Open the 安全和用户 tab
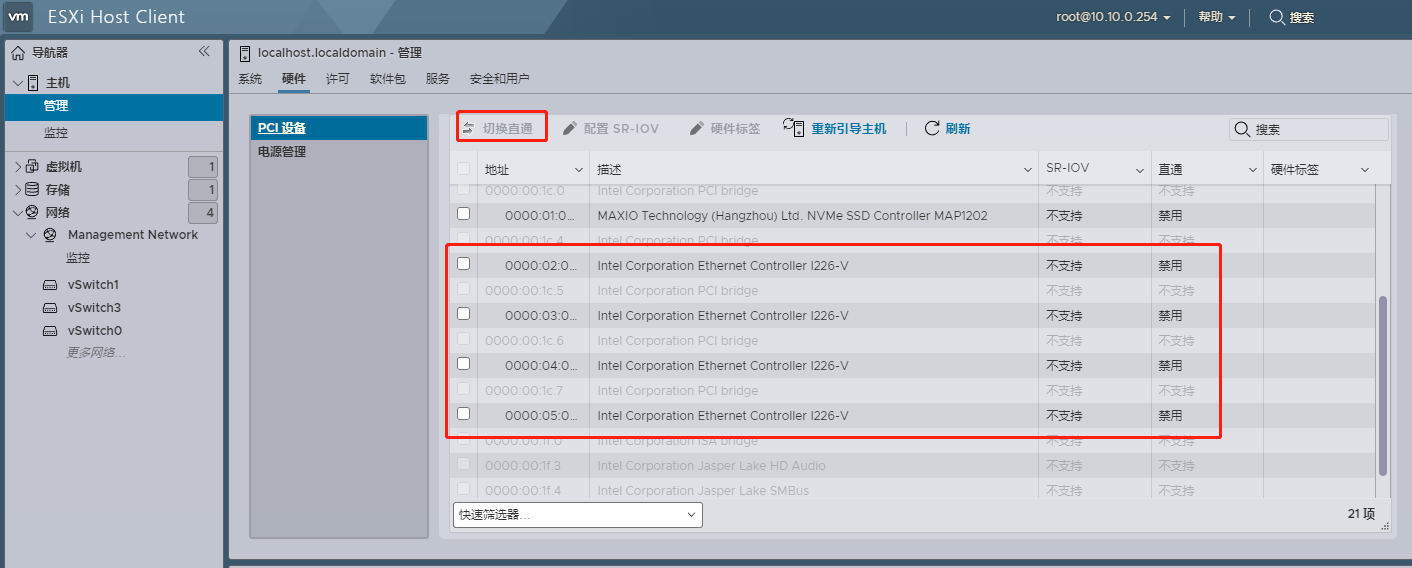This screenshot has height=568, width=1412. (499, 79)
